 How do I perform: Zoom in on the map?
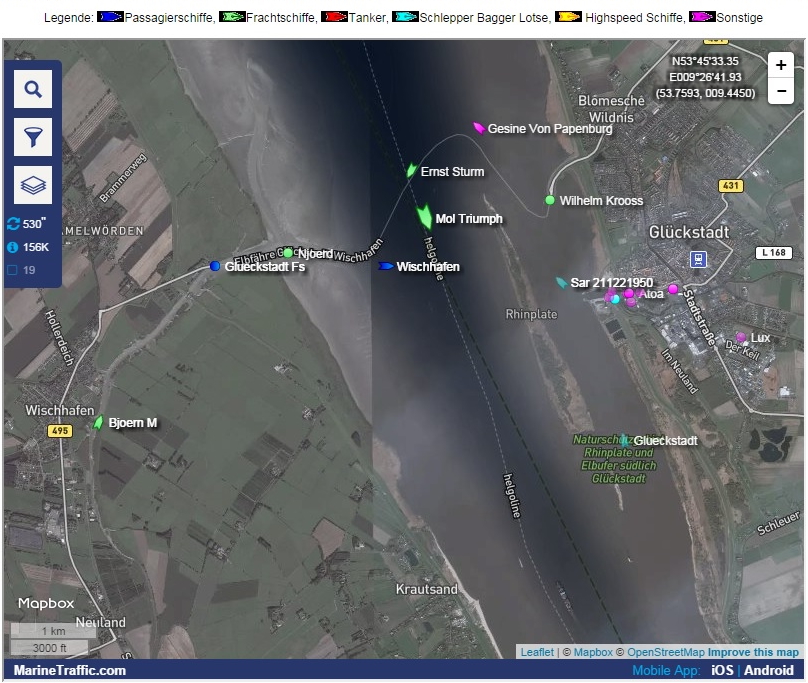tap(781, 65)
